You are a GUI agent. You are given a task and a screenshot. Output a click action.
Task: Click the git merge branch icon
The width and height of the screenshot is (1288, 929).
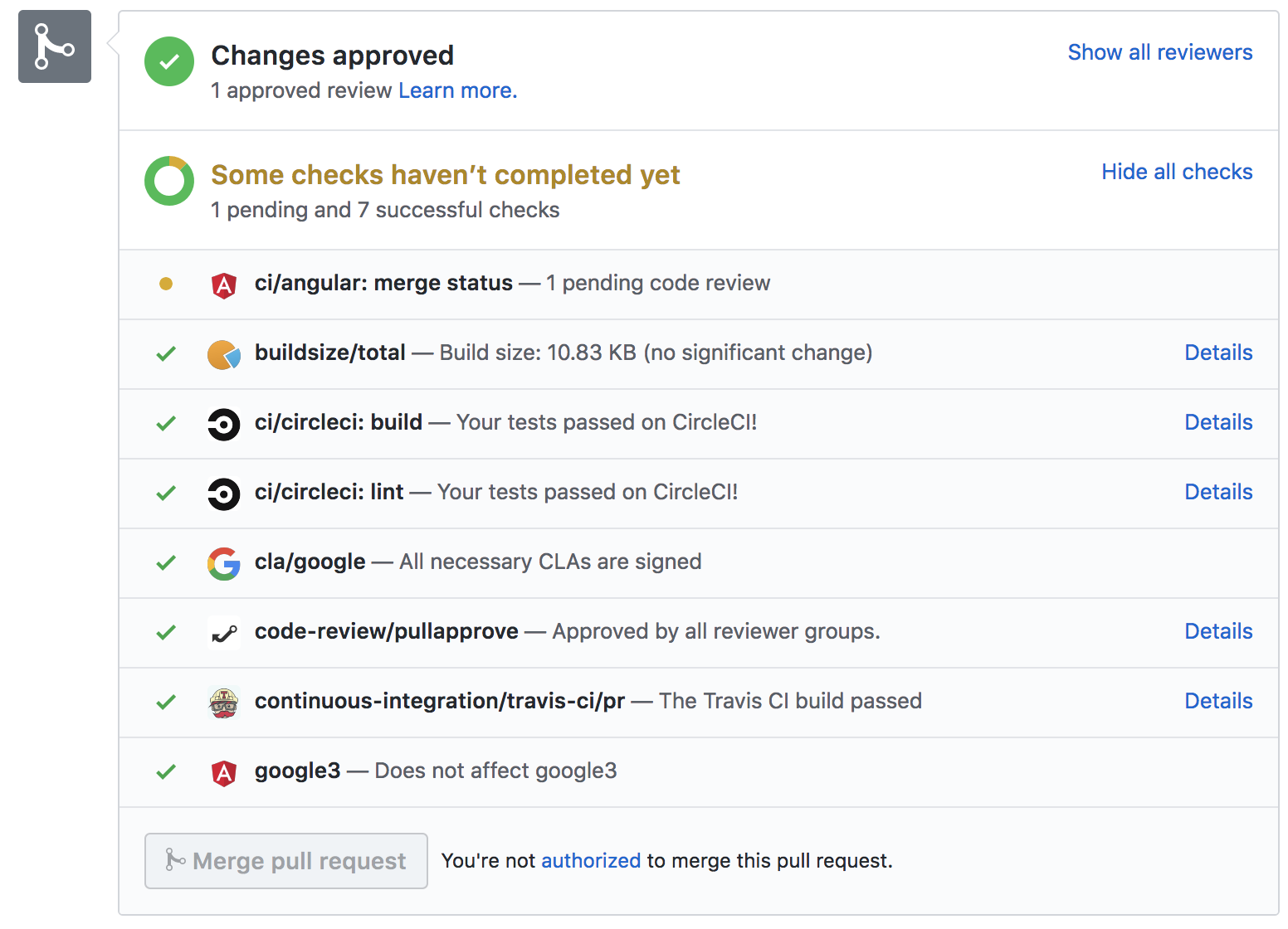(x=55, y=46)
